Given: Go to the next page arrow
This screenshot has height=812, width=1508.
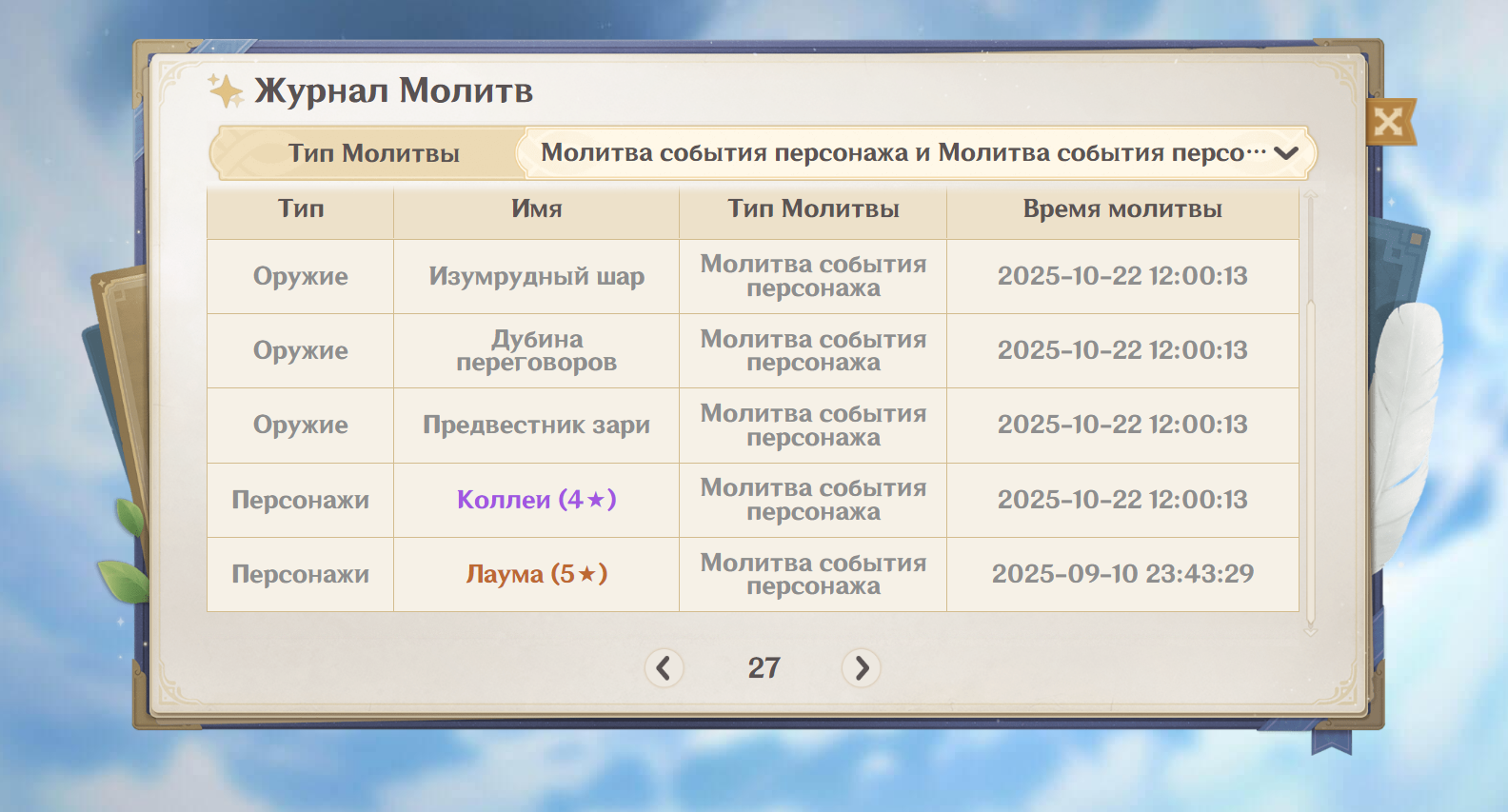Looking at the screenshot, I should pos(861,668).
